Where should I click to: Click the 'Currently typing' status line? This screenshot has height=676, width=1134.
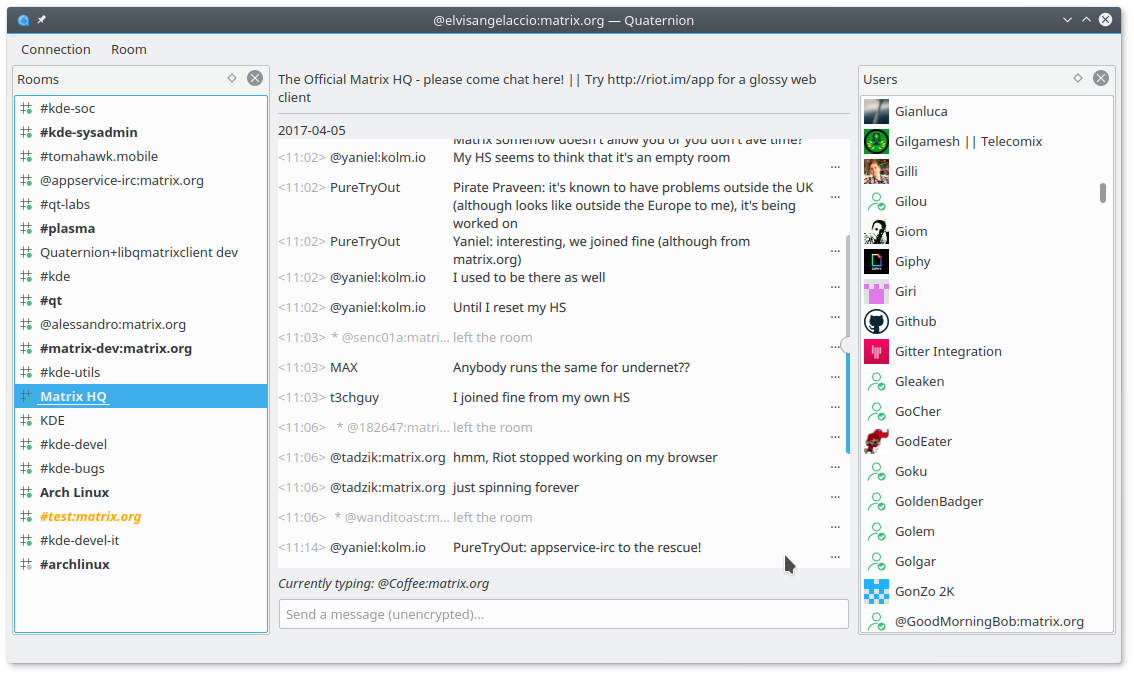click(x=383, y=583)
